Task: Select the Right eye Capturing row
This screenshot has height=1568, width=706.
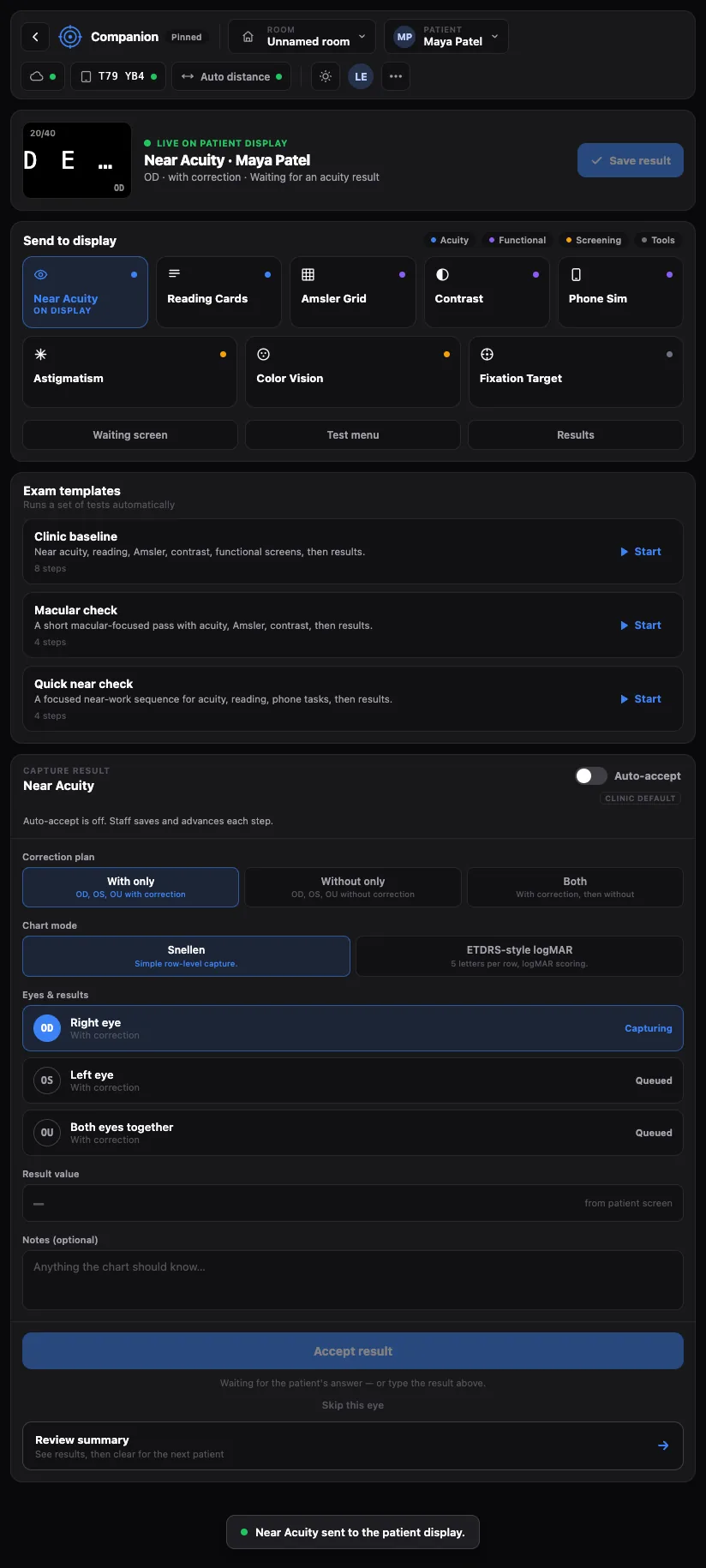Action: (x=353, y=1028)
